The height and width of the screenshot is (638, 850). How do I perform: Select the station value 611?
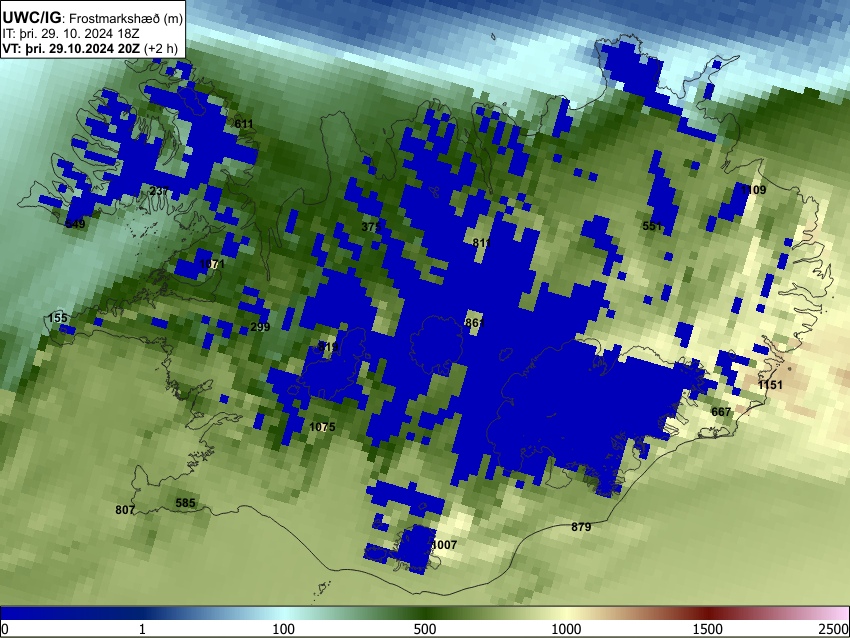tap(244, 124)
